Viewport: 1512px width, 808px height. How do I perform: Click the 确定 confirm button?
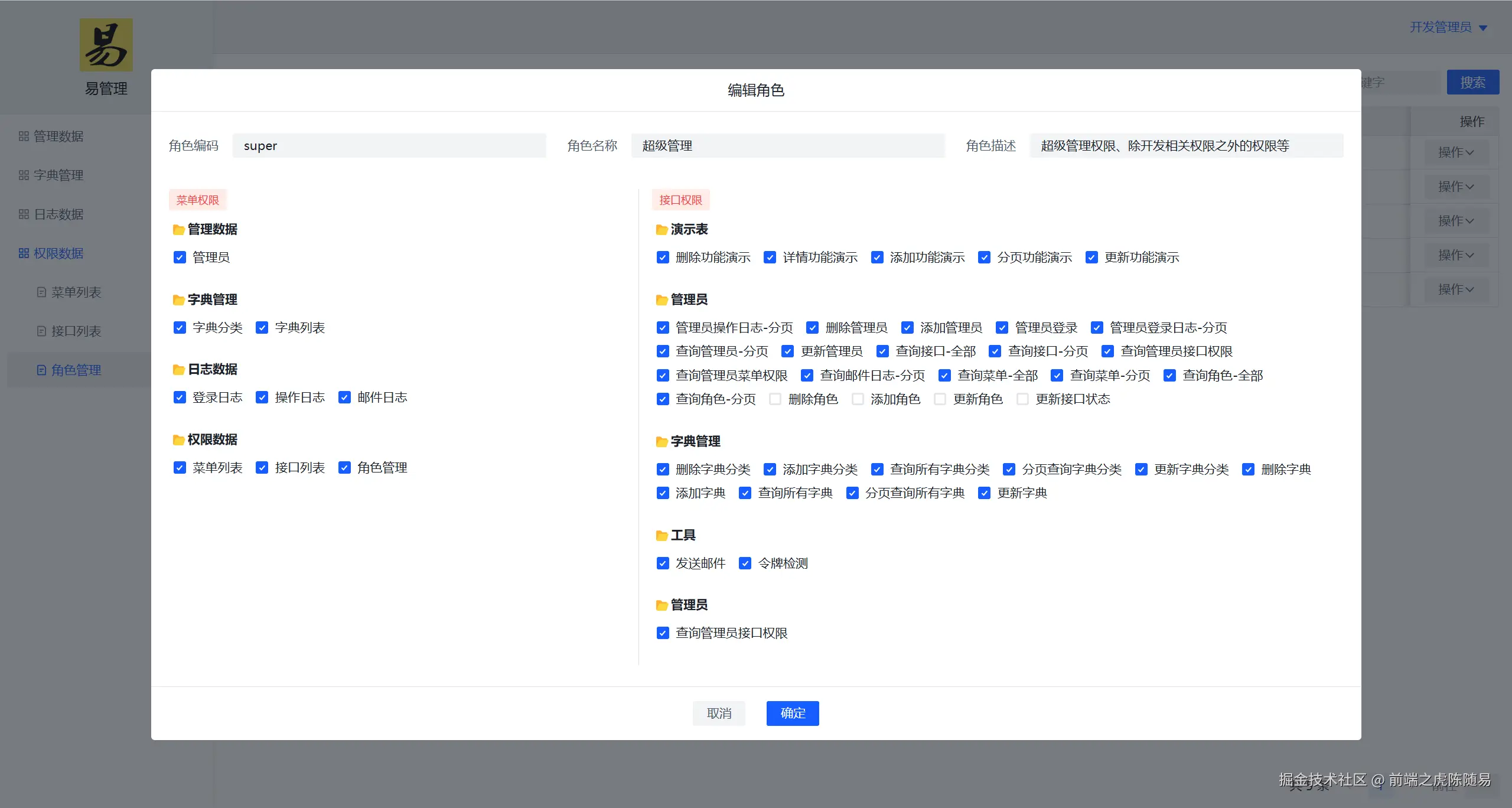[792, 713]
